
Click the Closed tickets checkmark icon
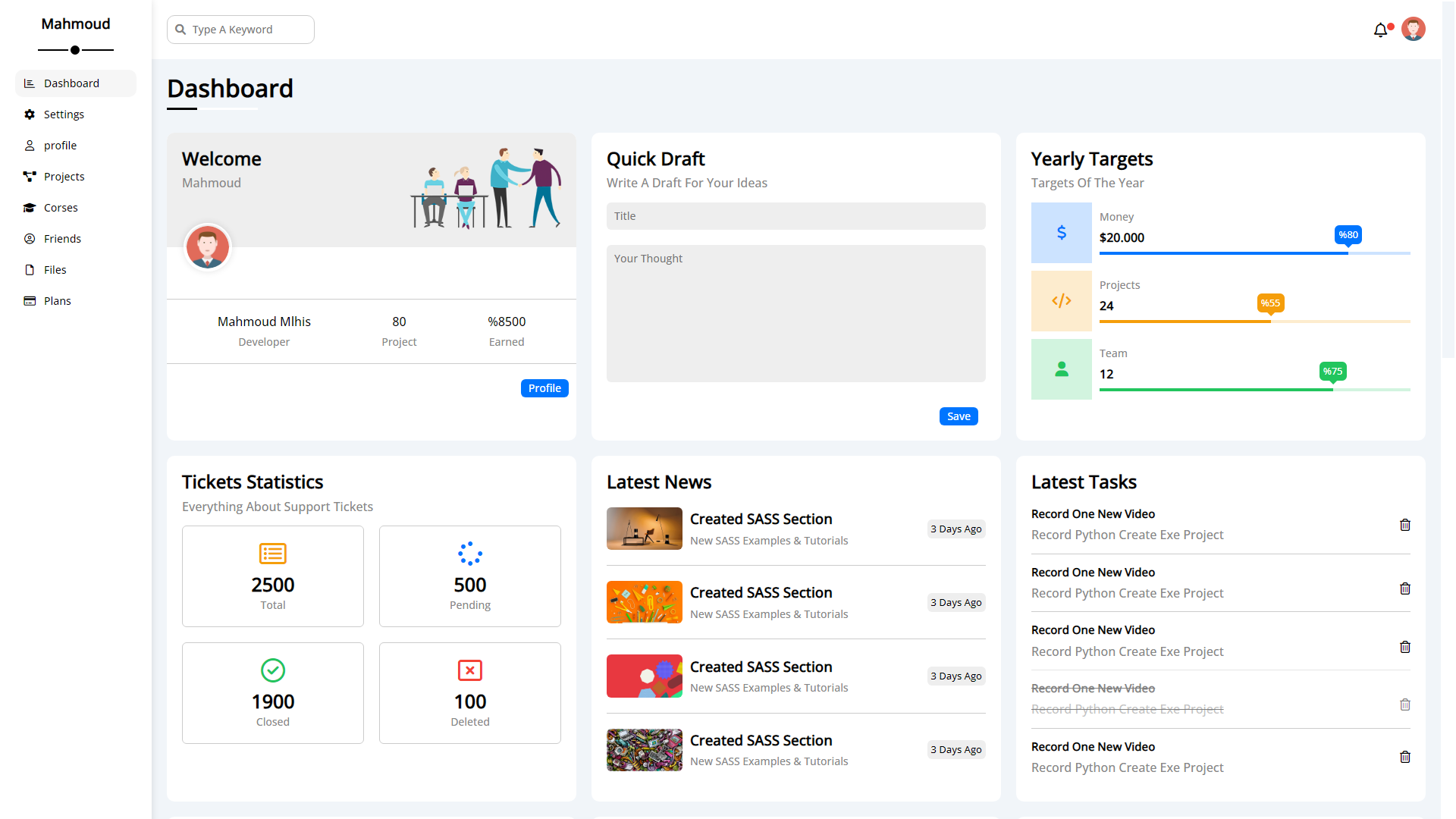coord(272,670)
